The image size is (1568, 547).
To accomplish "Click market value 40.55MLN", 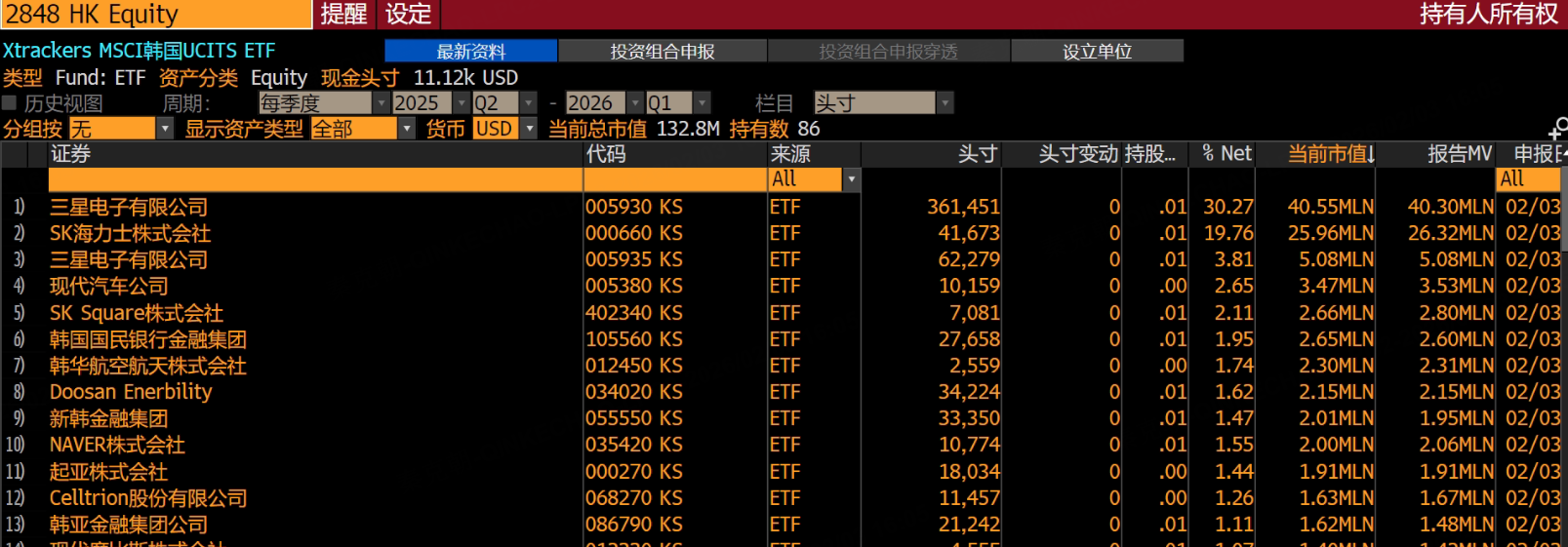I will (x=1331, y=207).
